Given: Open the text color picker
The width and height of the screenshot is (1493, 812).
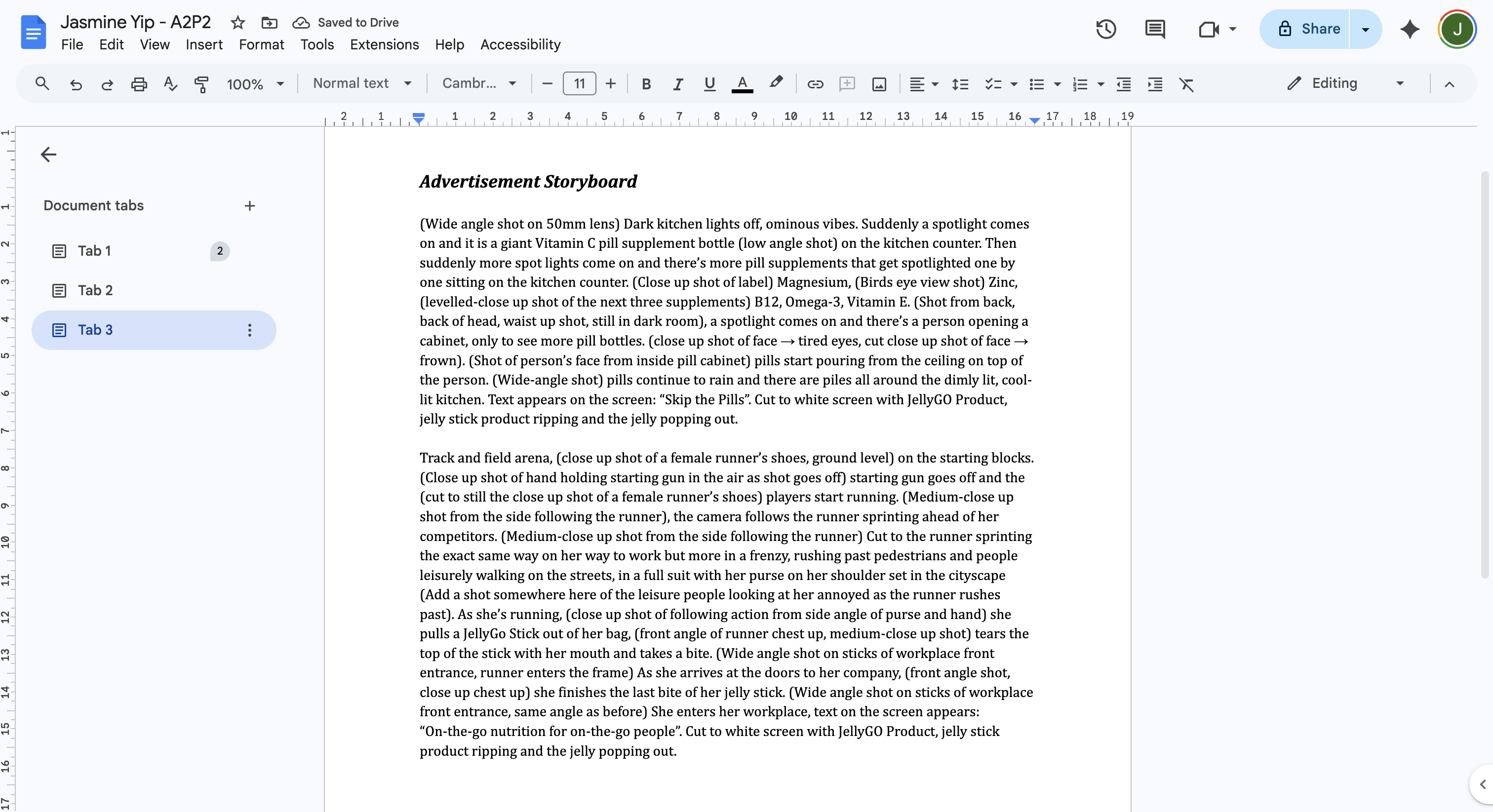Looking at the screenshot, I should [742, 84].
